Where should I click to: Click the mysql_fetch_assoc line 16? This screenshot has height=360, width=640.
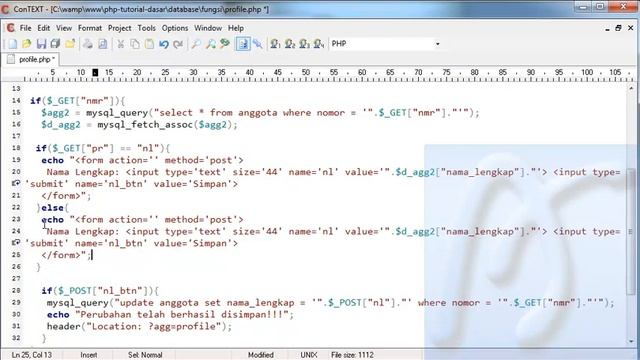pyautogui.click(x=139, y=124)
